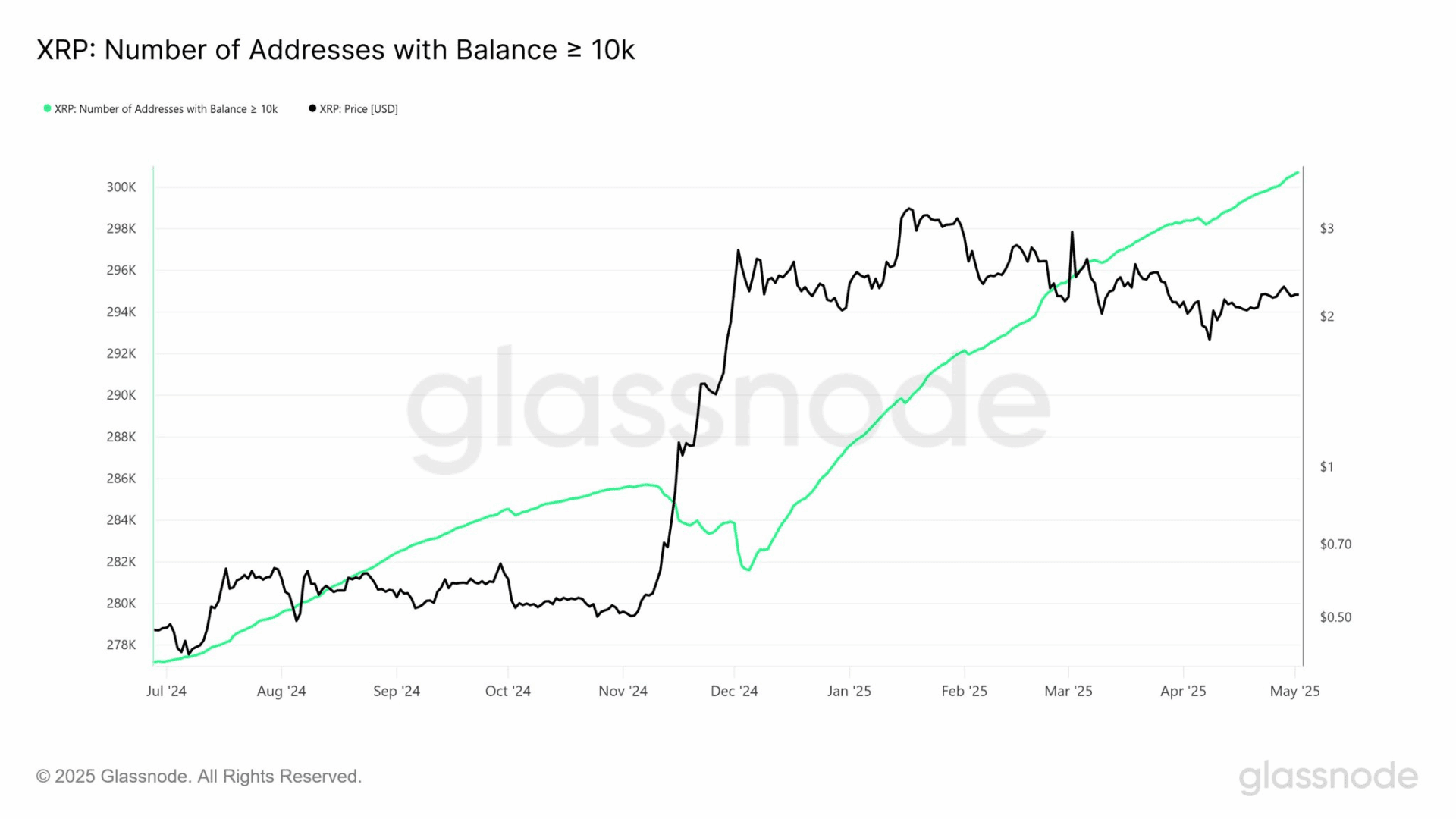The height and width of the screenshot is (819, 1456).
Task: Click the 278K left axis label
Action: pyautogui.click(x=121, y=645)
